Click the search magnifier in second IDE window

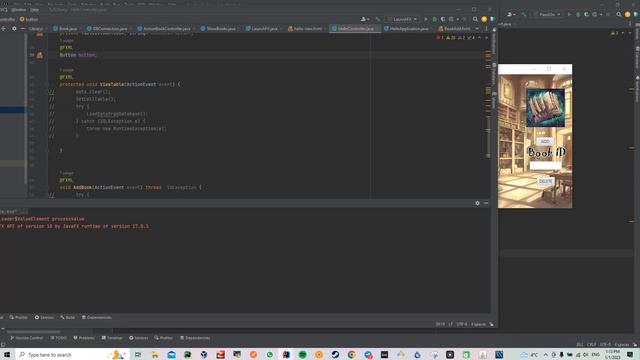618,14
